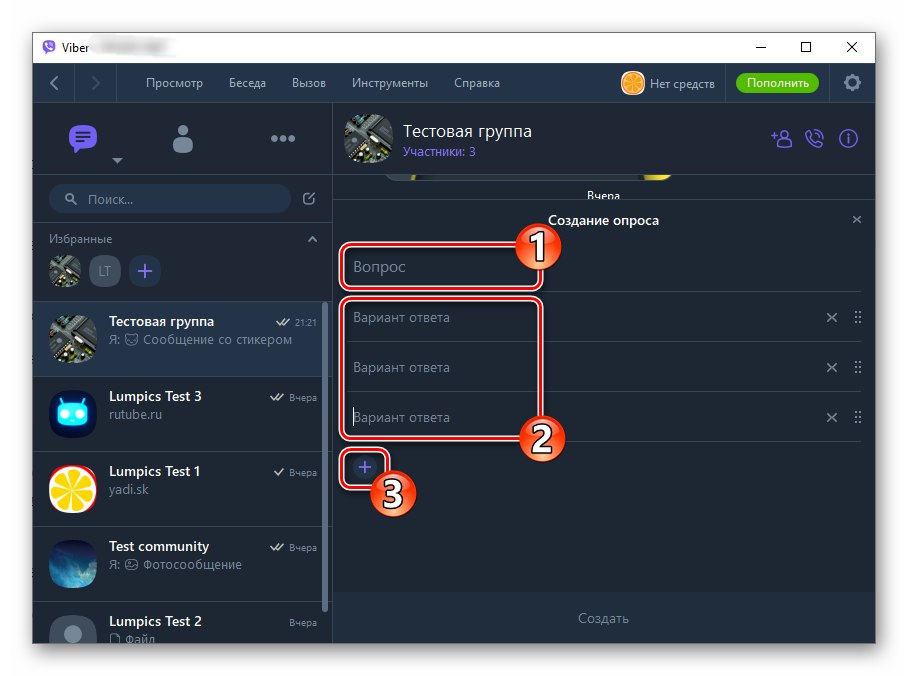Click the Участники: 3 link
The width and height of the screenshot is (908, 676).
click(x=439, y=152)
